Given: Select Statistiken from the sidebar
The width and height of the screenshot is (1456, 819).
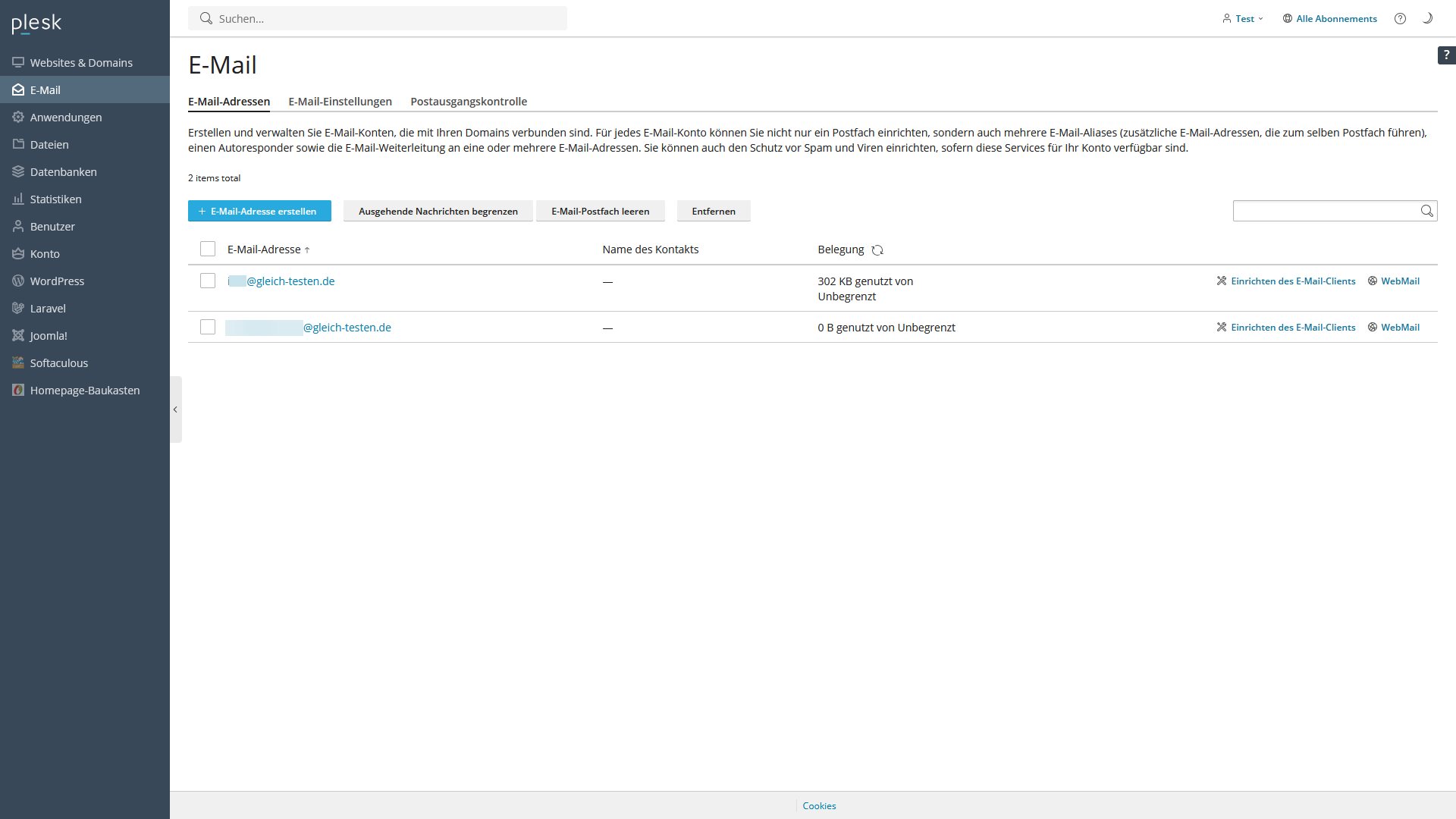Looking at the screenshot, I should point(55,199).
